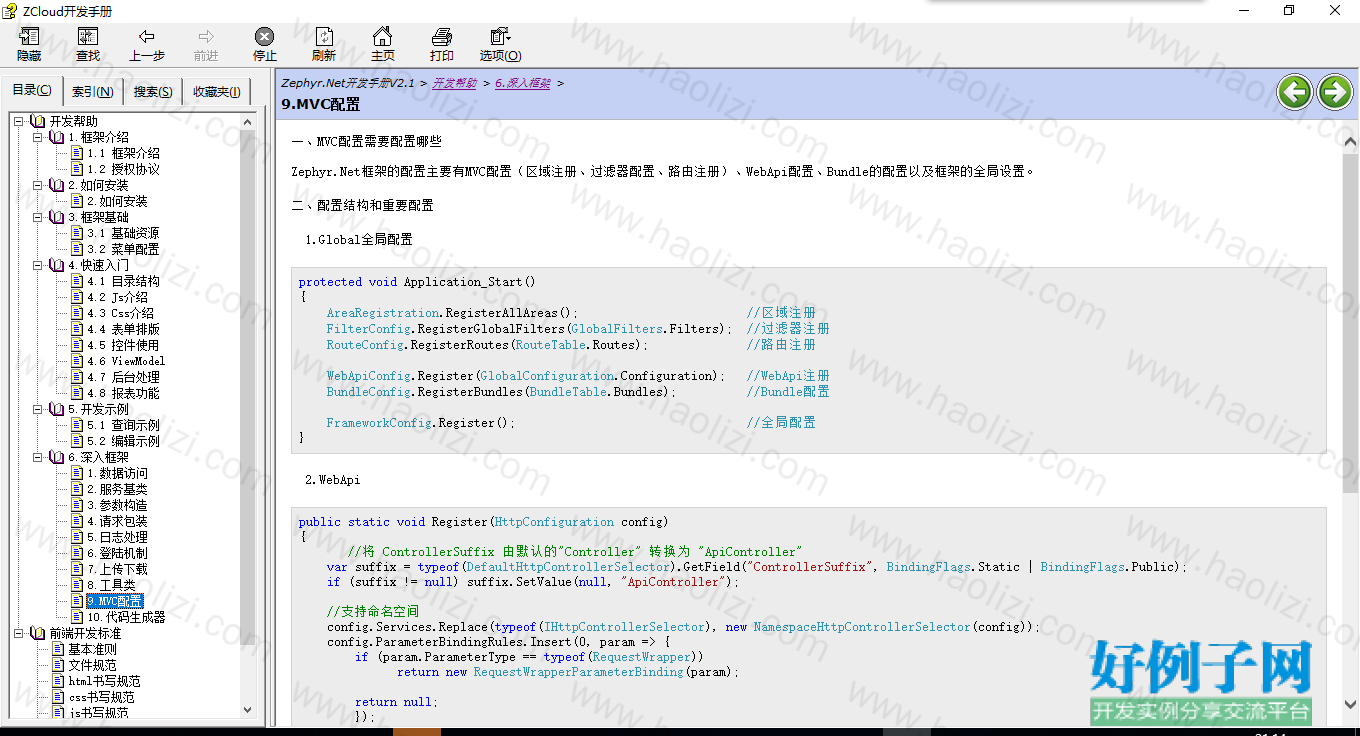Select 4.4 表单排版 in the tree

point(123,329)
